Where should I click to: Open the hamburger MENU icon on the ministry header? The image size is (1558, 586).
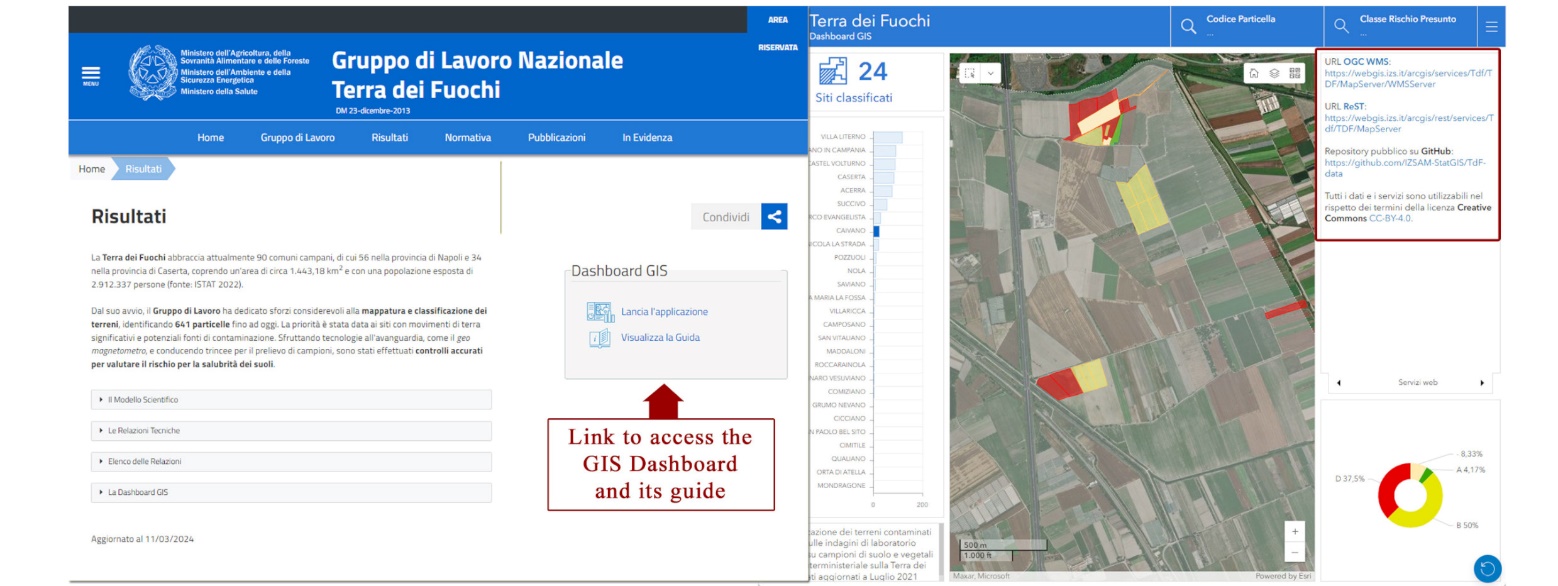click(91, 74)
